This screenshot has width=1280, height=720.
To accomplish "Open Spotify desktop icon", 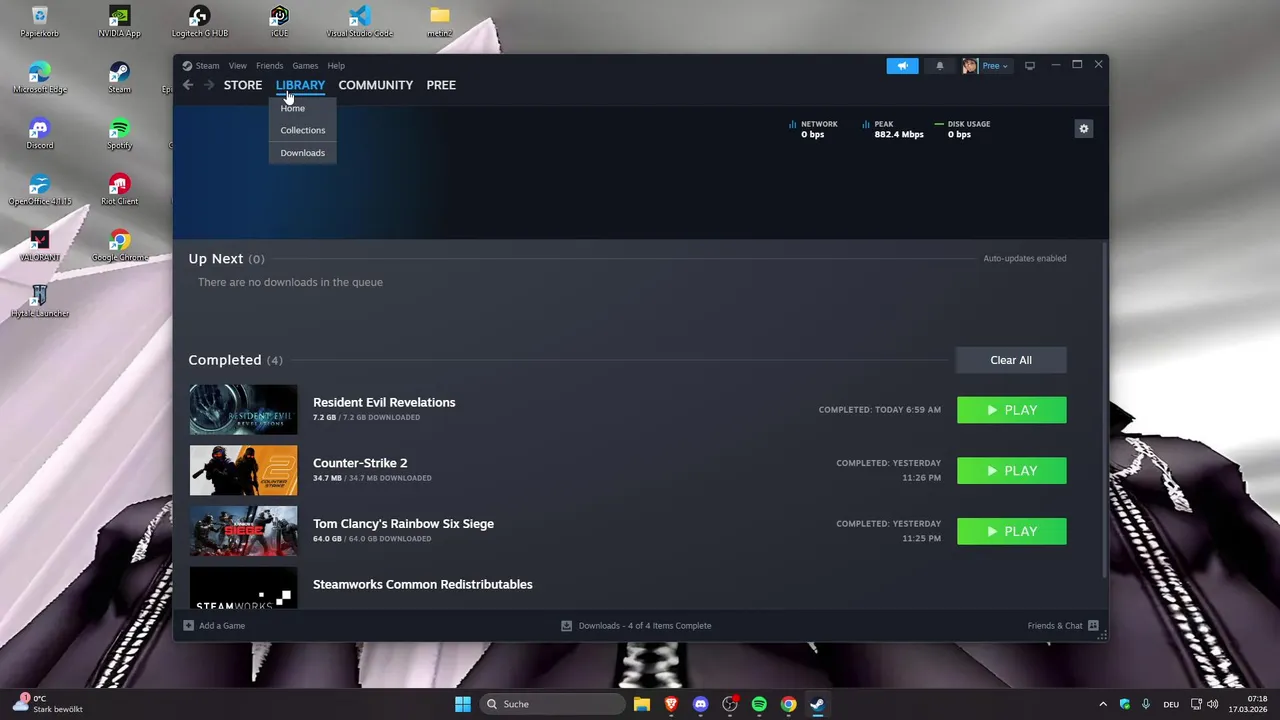I will click(x=119, y=134).
